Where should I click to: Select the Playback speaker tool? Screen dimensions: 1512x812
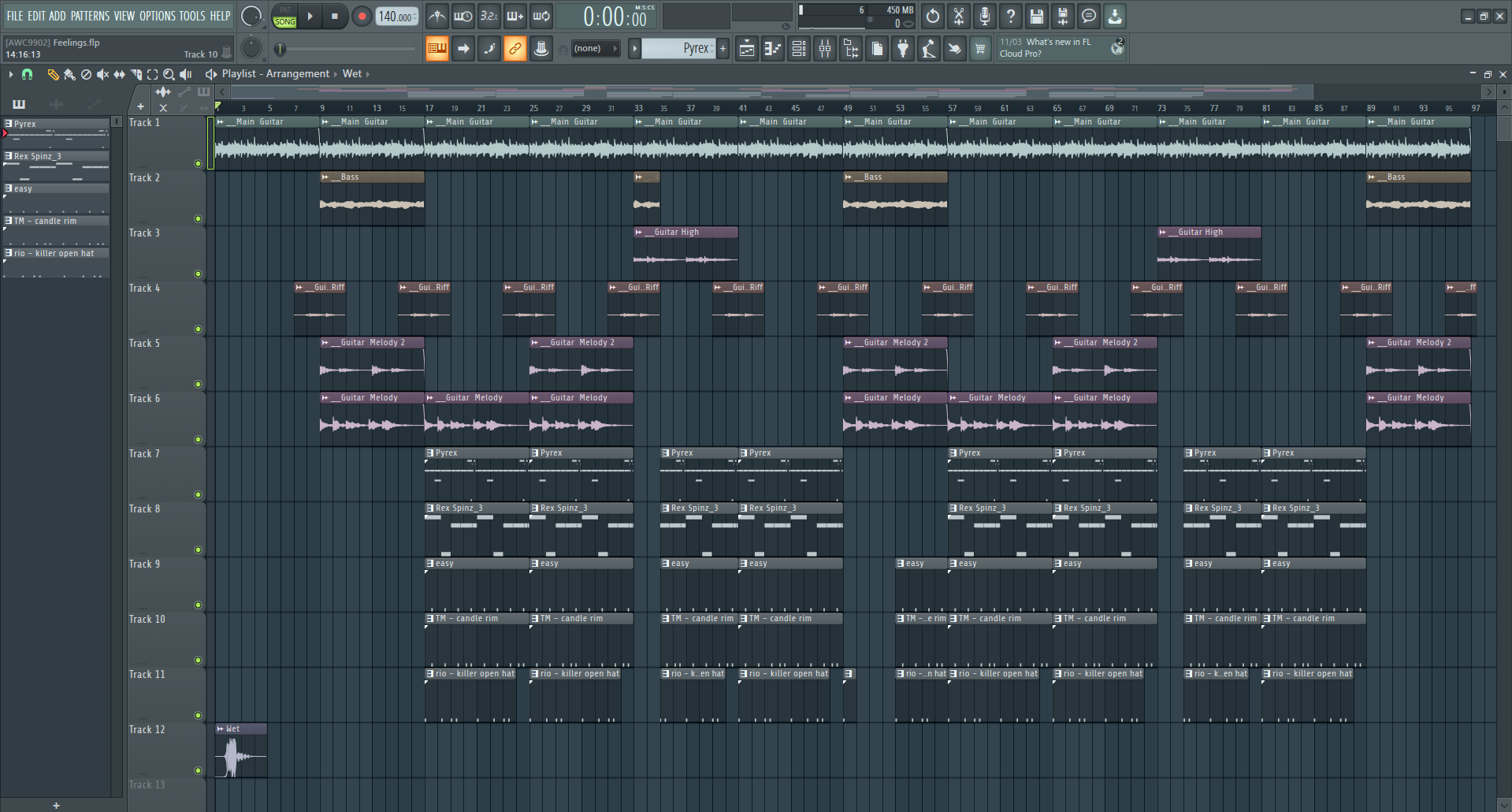tap(186, 74)
